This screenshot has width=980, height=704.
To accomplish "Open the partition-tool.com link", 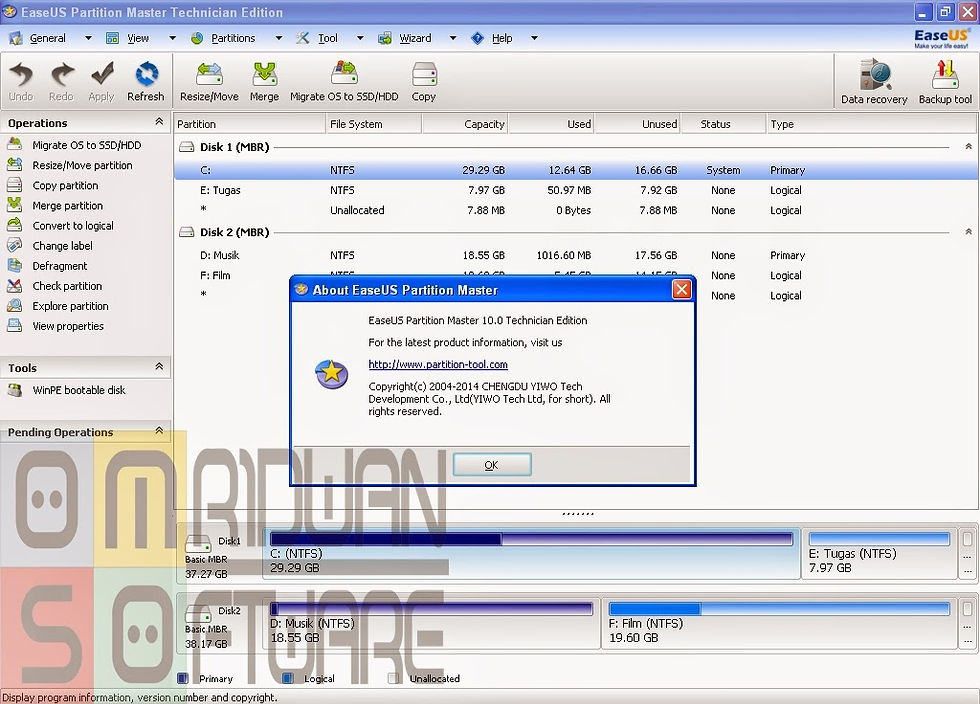I will (x=438, y=365).
